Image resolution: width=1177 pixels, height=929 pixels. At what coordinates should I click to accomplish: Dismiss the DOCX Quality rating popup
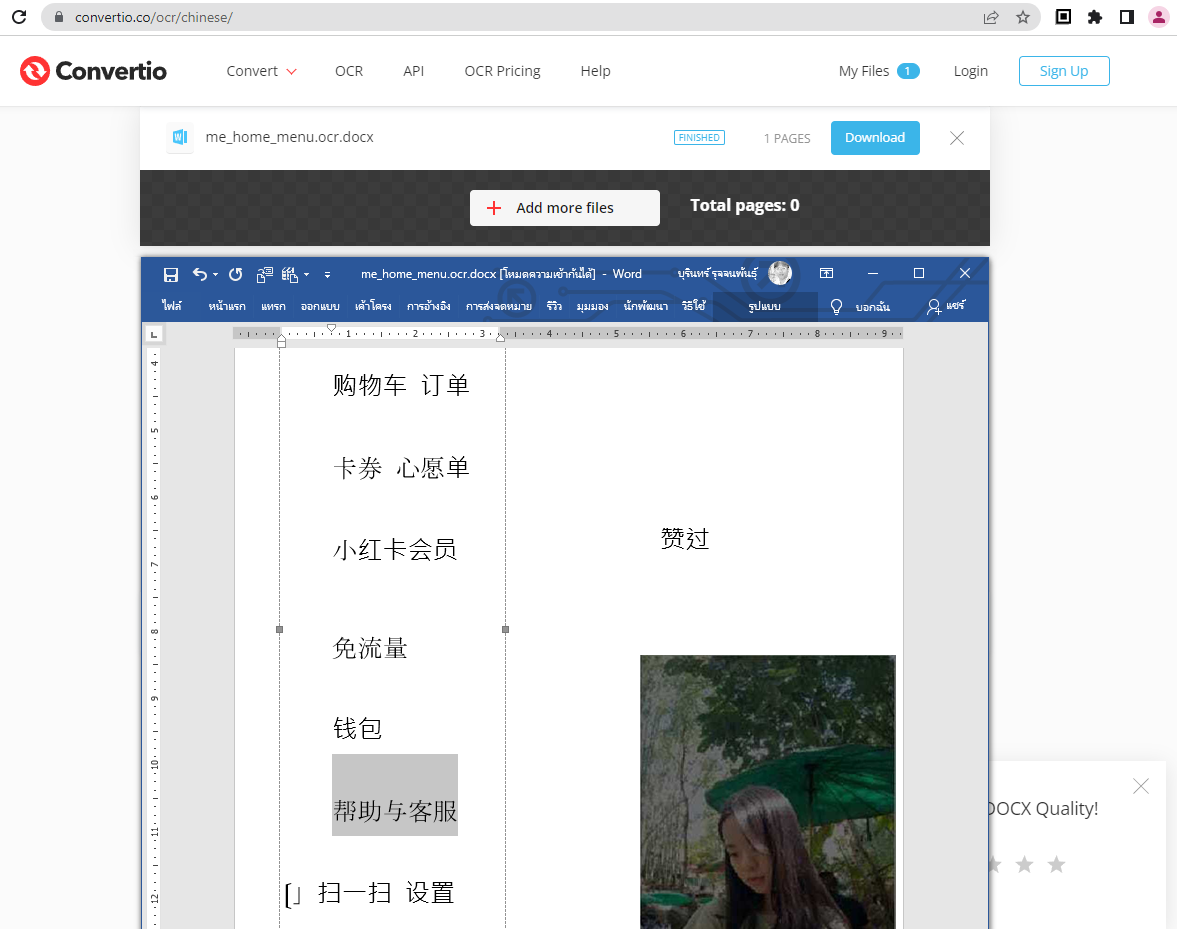pos(1141,786)
